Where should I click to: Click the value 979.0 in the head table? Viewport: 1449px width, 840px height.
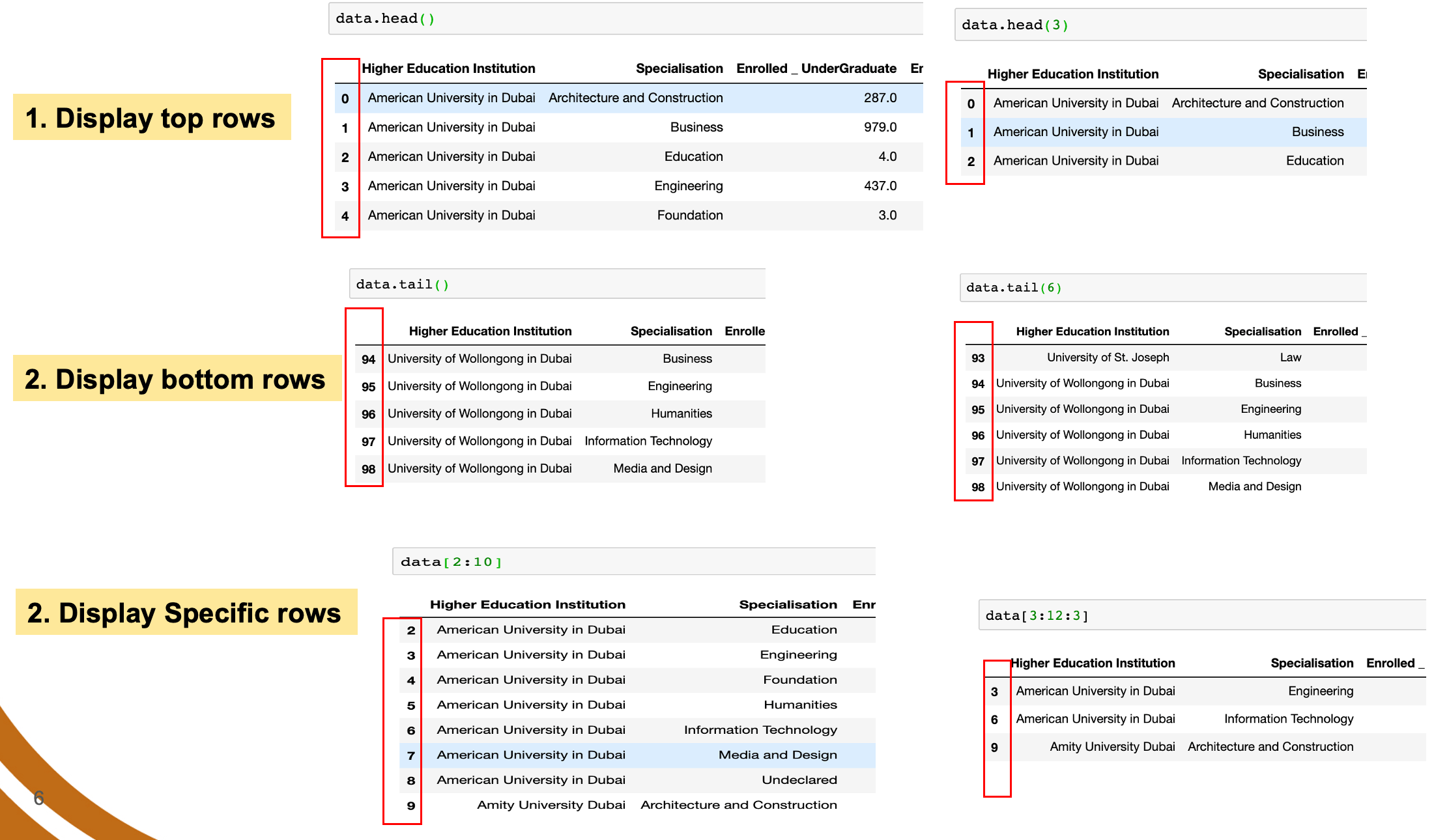pos(880,128)
